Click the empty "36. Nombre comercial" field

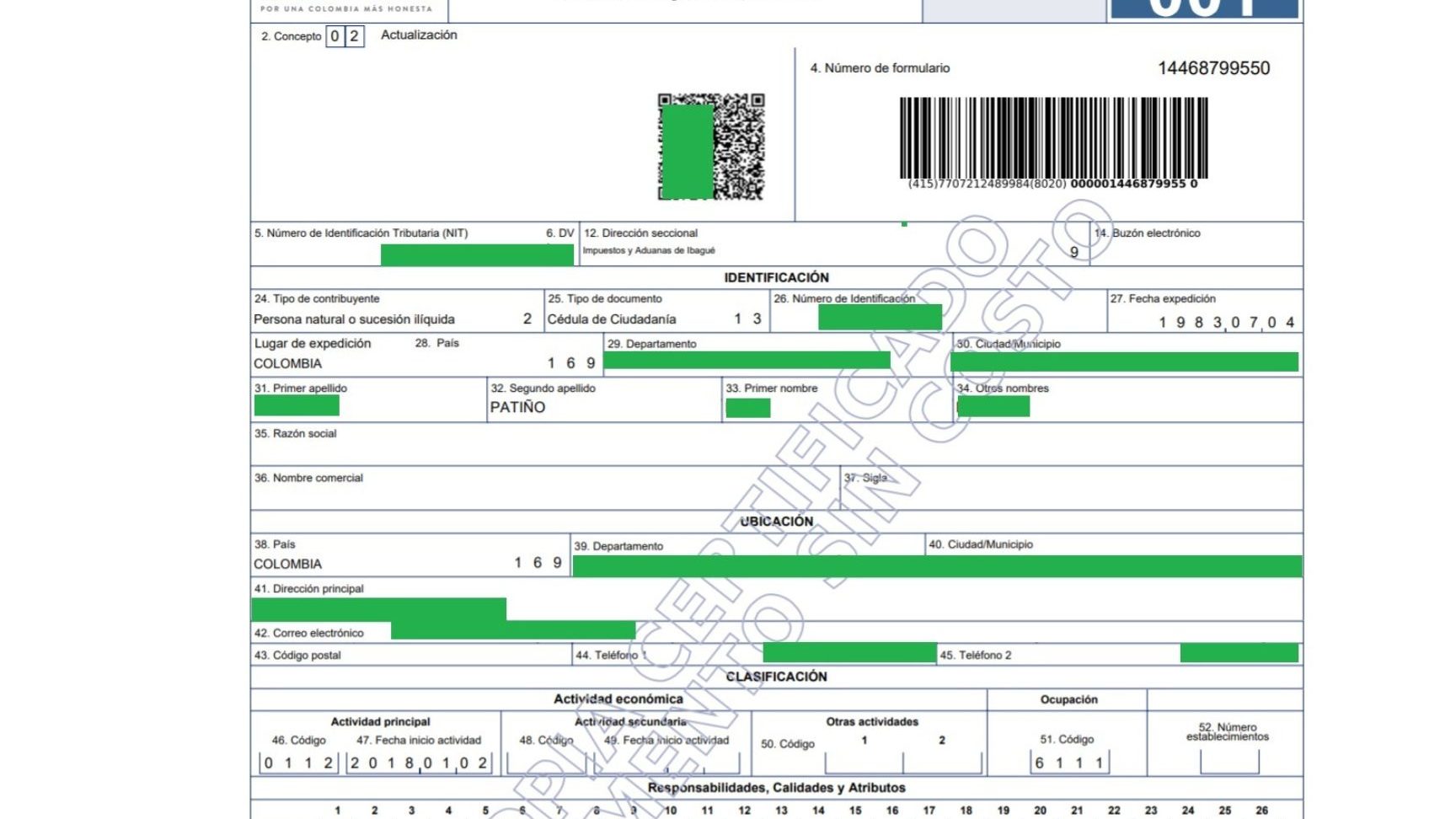(545, 488)
